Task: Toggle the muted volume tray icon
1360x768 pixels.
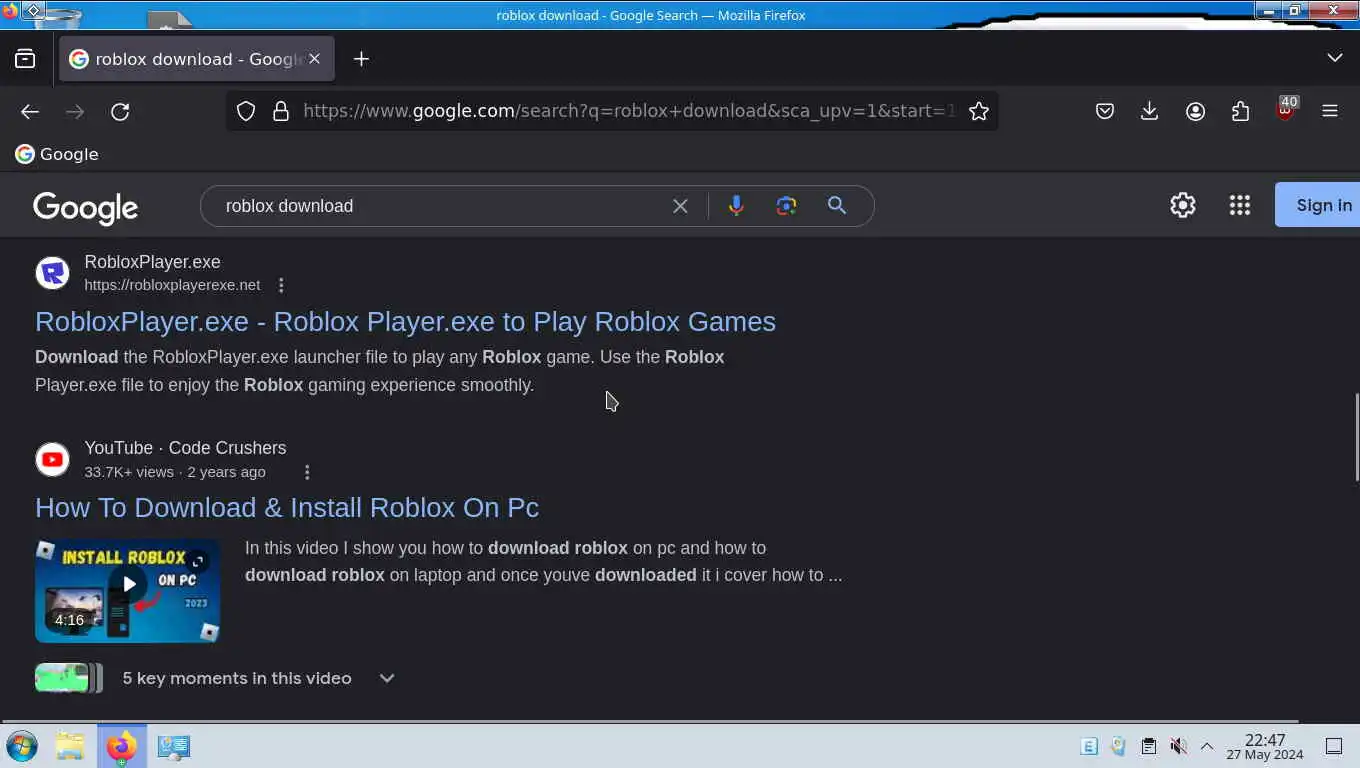Action: [1178, 746]
